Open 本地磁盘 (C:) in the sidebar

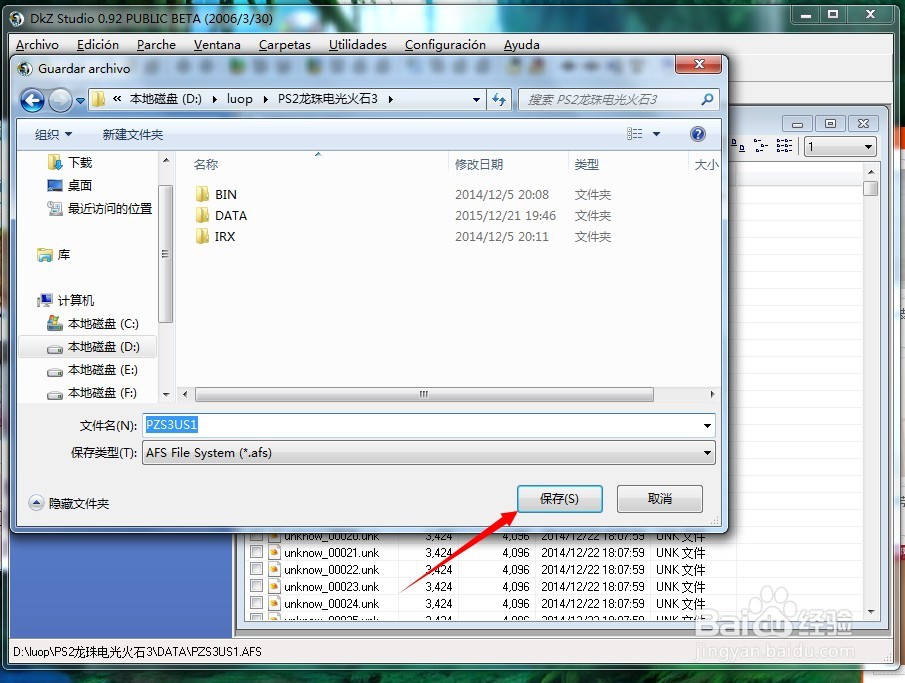pos(93,323)
